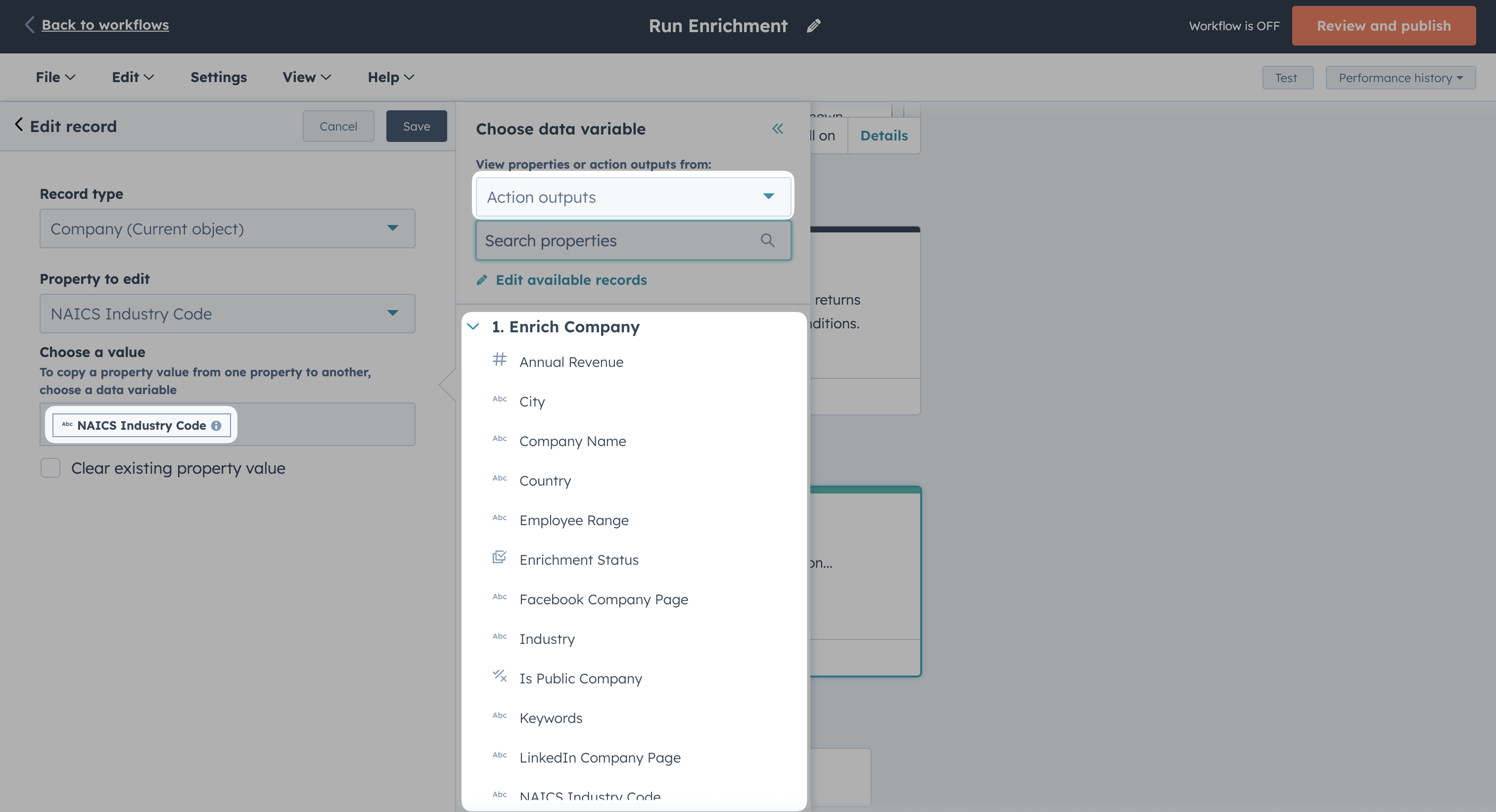
Task: Select Industry from the property list
Action: 547,639
